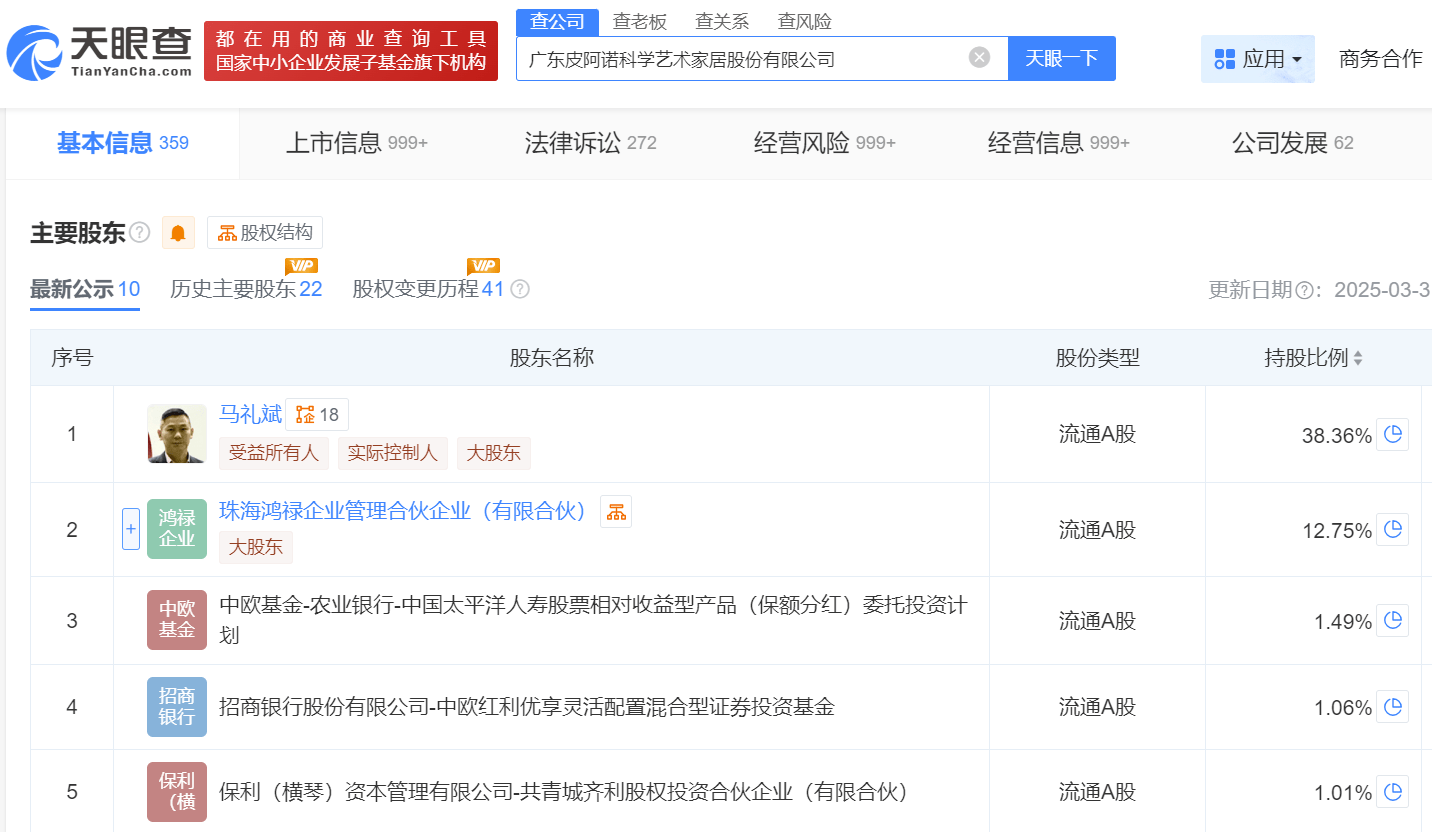Click 招商银行股份有限公司-中欧红利 shareholder text

[x=527, y=707]
